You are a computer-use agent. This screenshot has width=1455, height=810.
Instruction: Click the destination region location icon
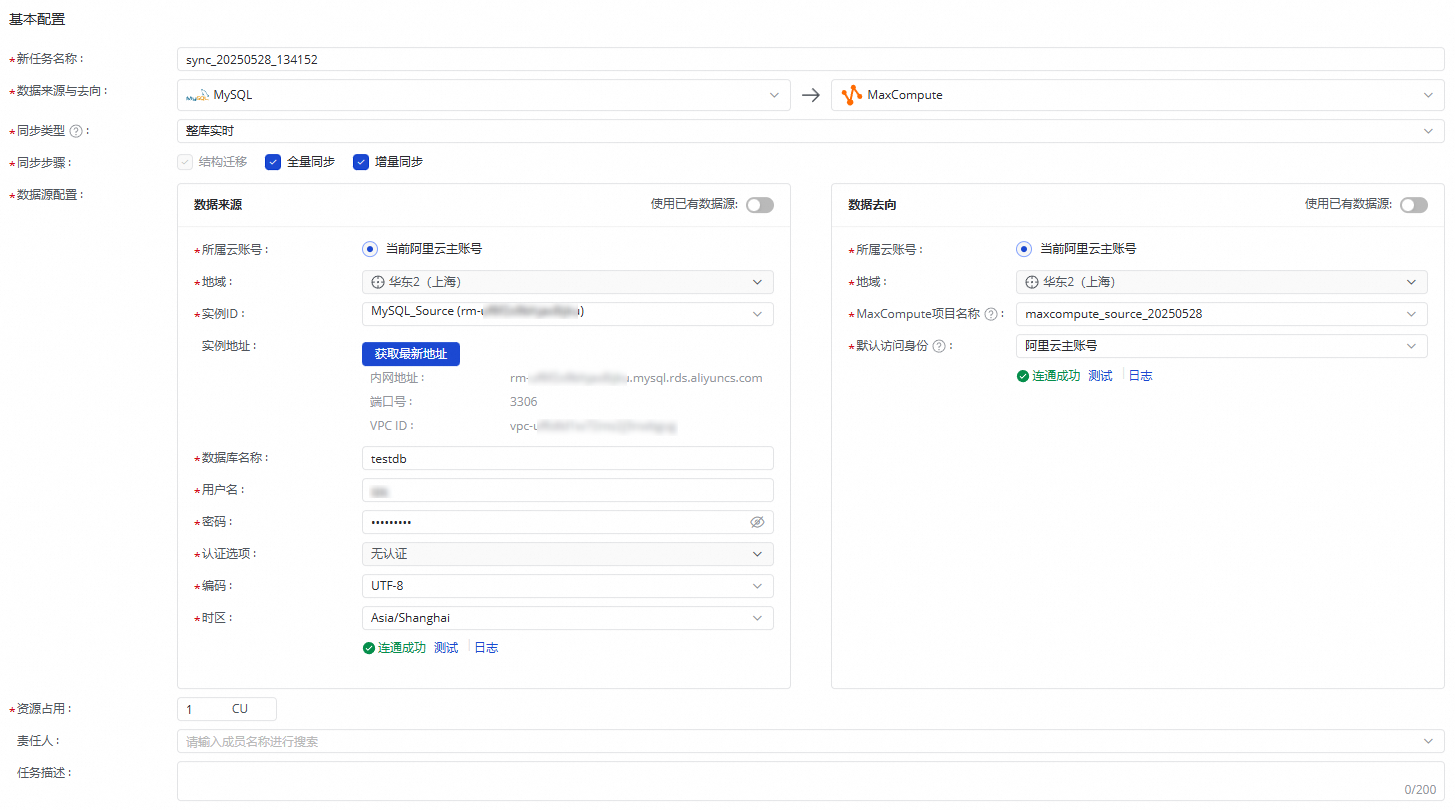click(1032, 282)
